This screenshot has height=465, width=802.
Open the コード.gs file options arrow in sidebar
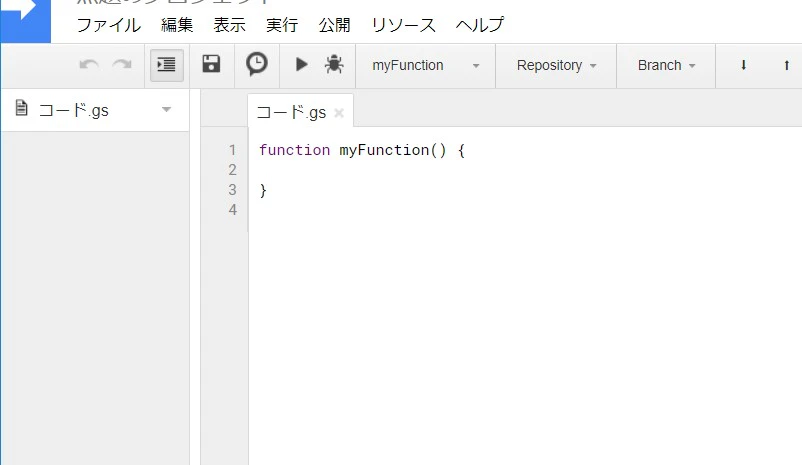(x=166, y=109)
